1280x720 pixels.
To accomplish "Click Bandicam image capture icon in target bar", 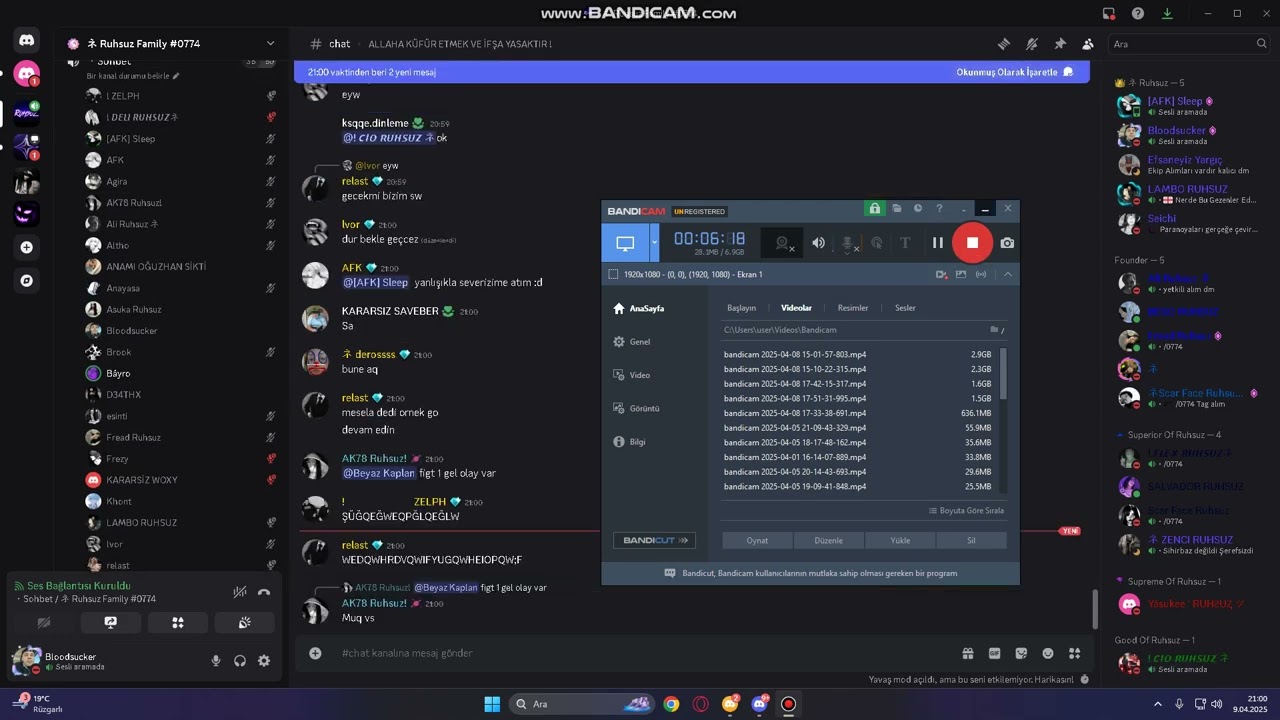I will point(961,274).
